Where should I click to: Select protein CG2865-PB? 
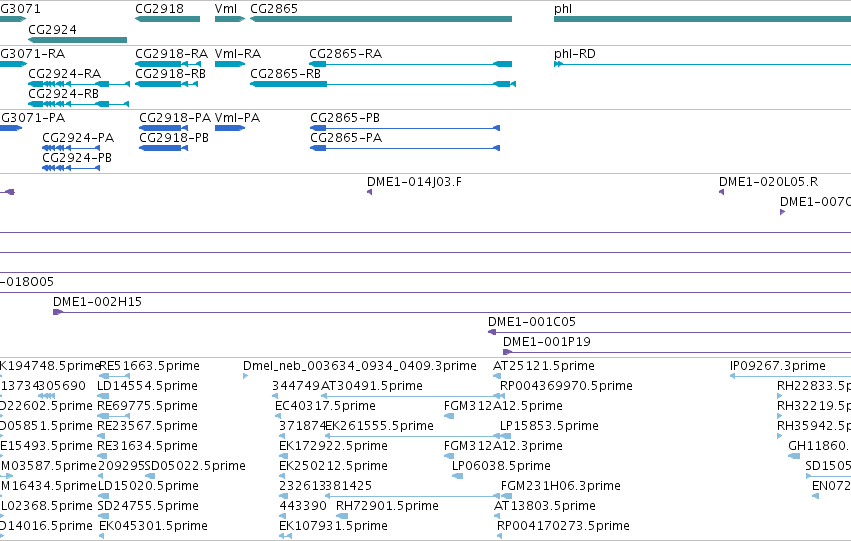click(x=405, y=128)
